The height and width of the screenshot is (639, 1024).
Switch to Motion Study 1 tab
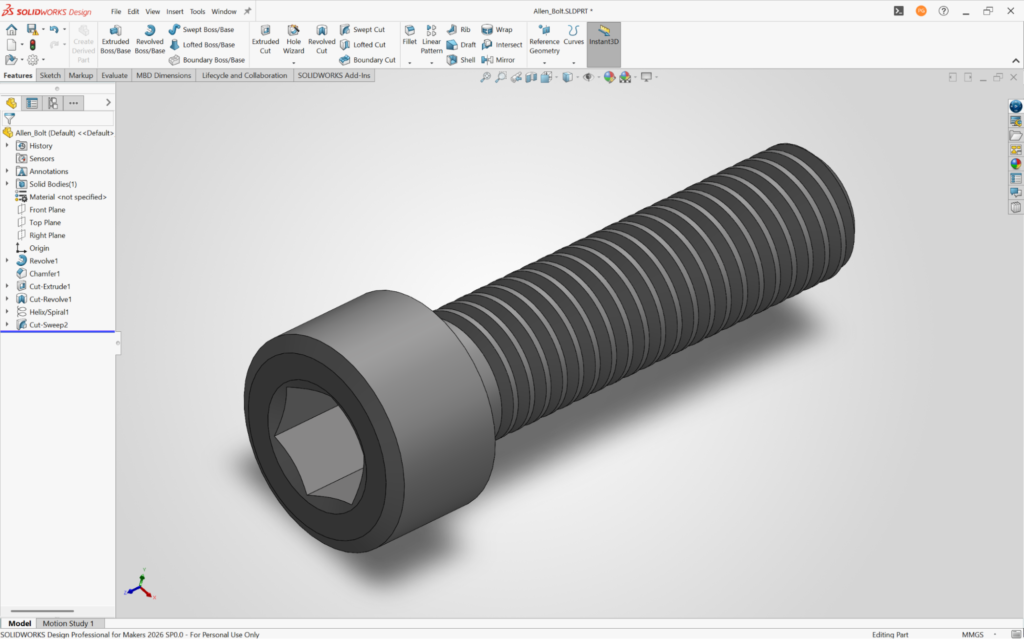tap(68, 623)
